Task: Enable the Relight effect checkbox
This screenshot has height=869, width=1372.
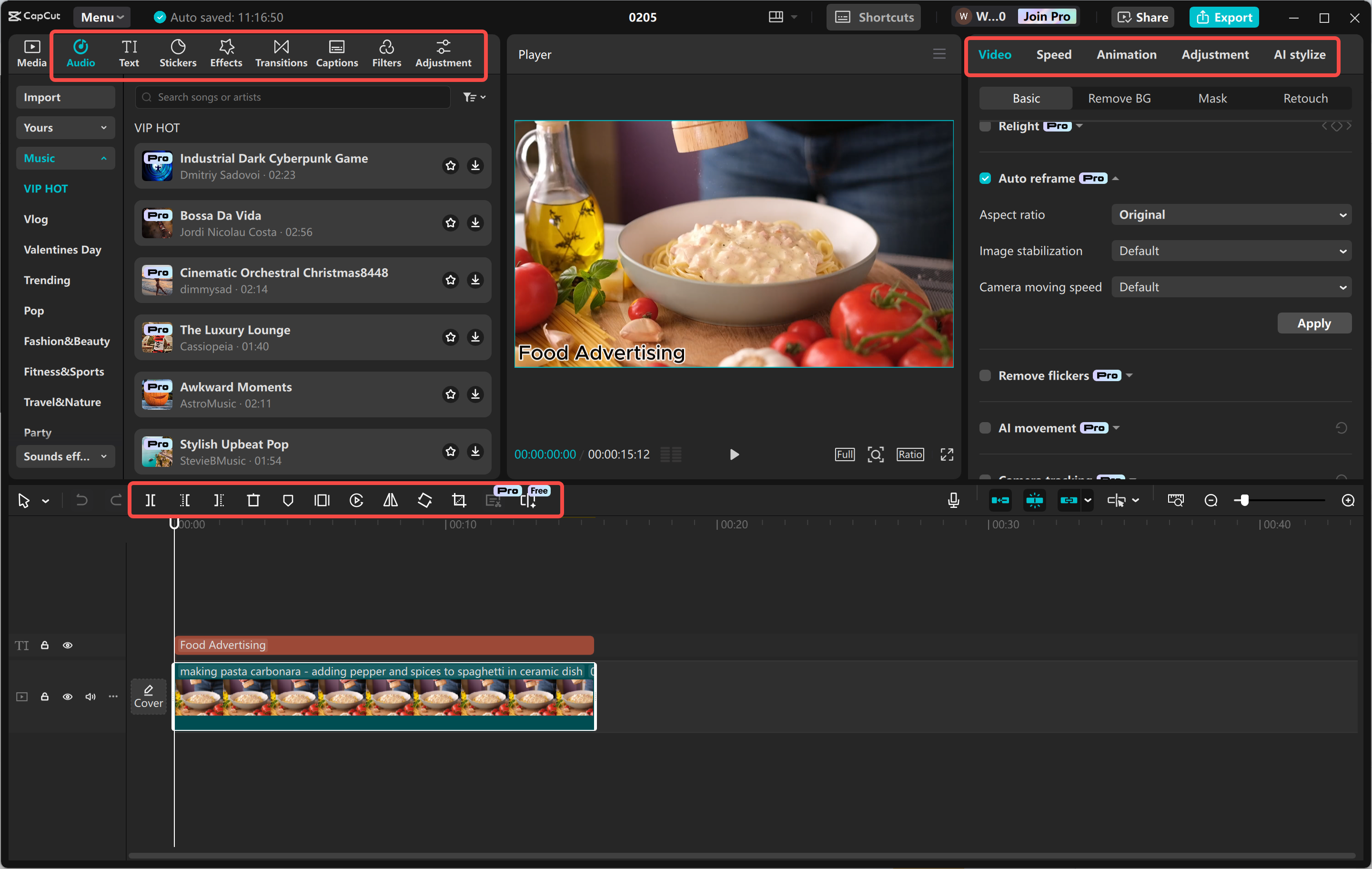Action: click(985, 126)
